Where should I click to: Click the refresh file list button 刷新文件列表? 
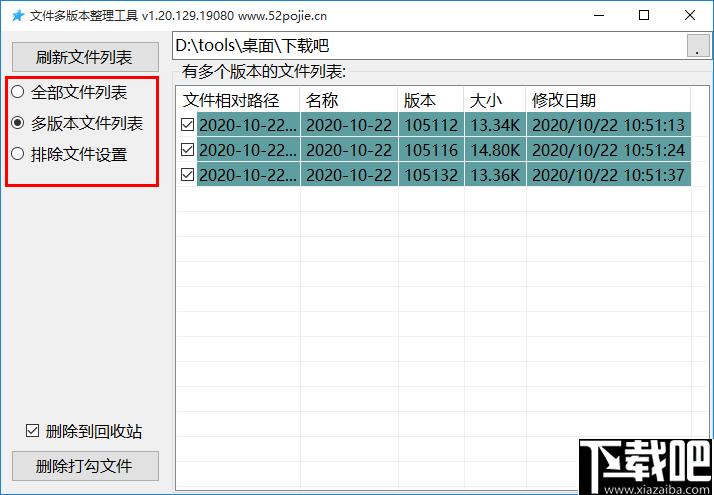[85, 57]
